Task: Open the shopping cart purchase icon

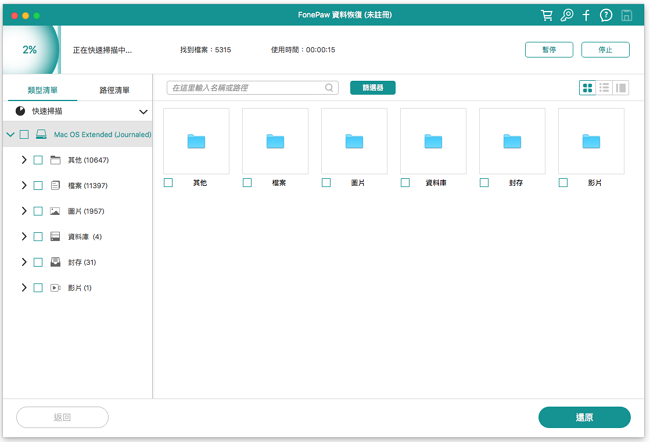Action: tap(547, 15)
